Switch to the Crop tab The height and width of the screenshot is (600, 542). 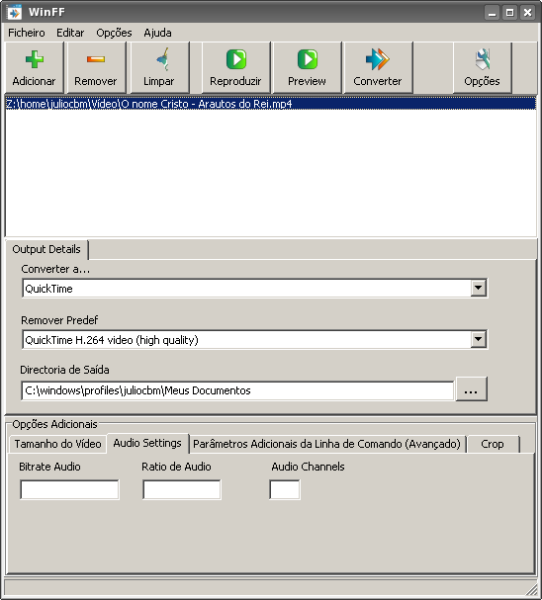pos(493,444)
